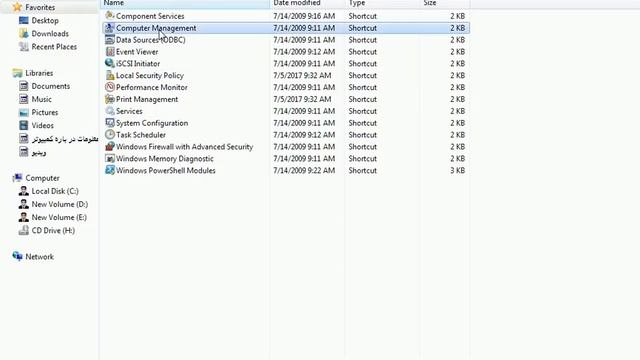Image resolution: width=640 pixels, height=360 pixels.
Task: Open Local Disk (C:) label
Action: (x=55, y=191)
